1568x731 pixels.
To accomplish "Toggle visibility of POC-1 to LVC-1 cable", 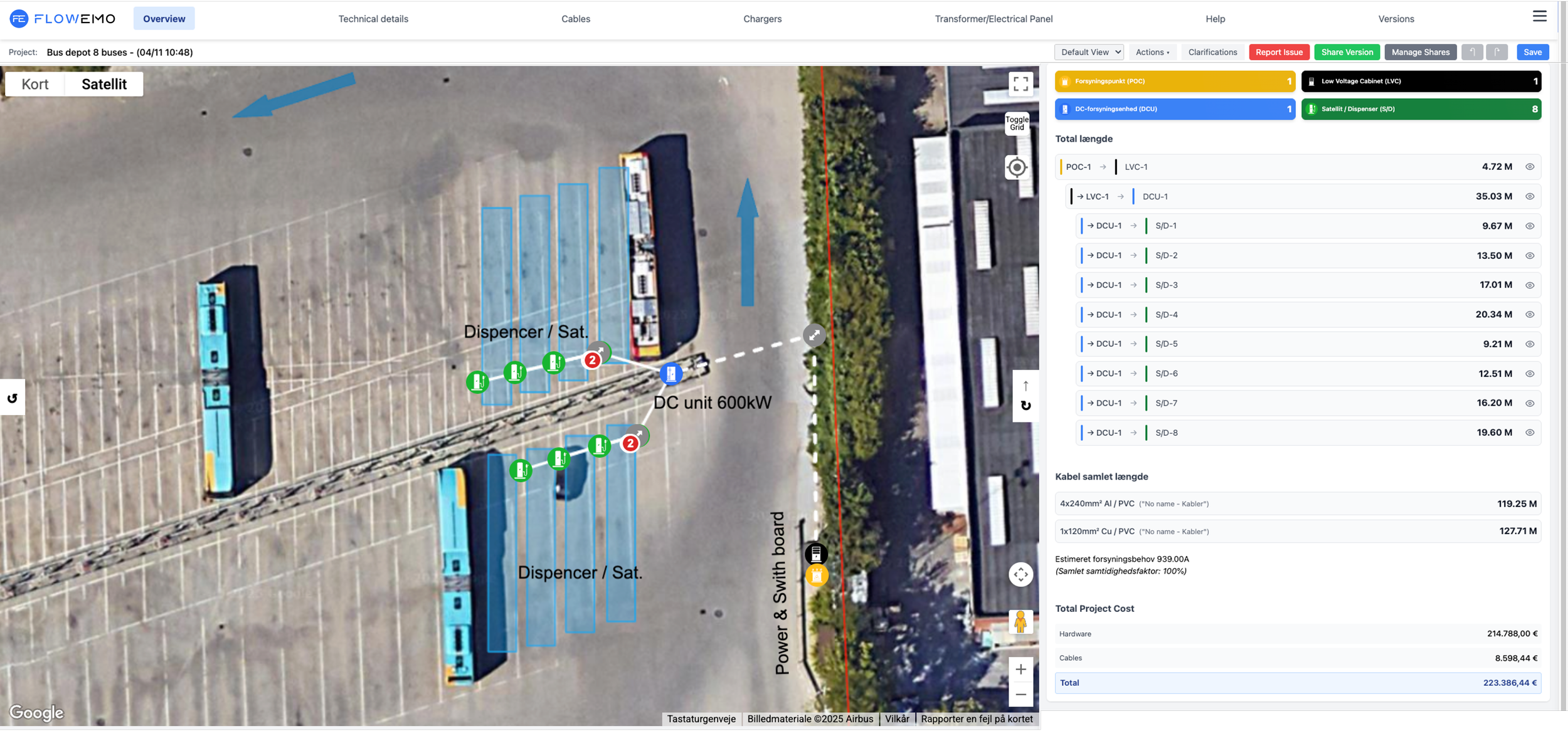I will tap(1530, 167).
